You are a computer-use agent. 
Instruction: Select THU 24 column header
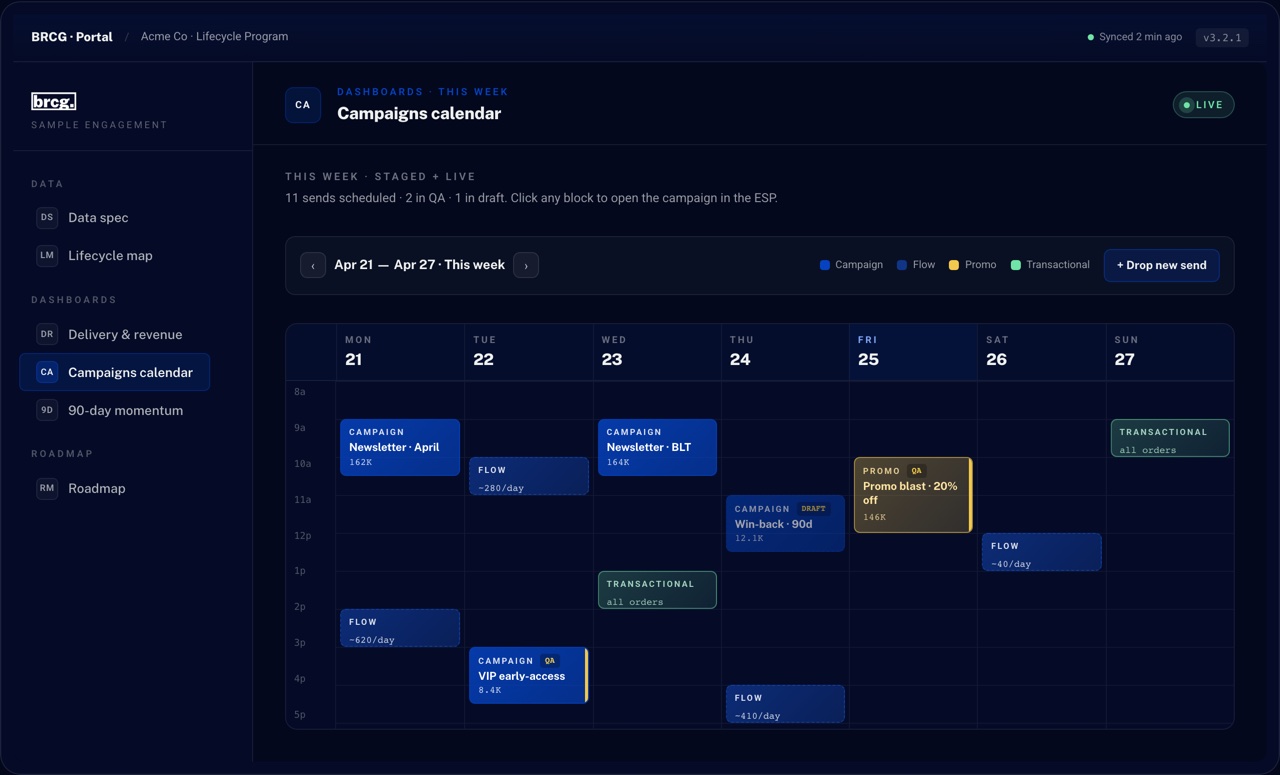tap(785, 352)
